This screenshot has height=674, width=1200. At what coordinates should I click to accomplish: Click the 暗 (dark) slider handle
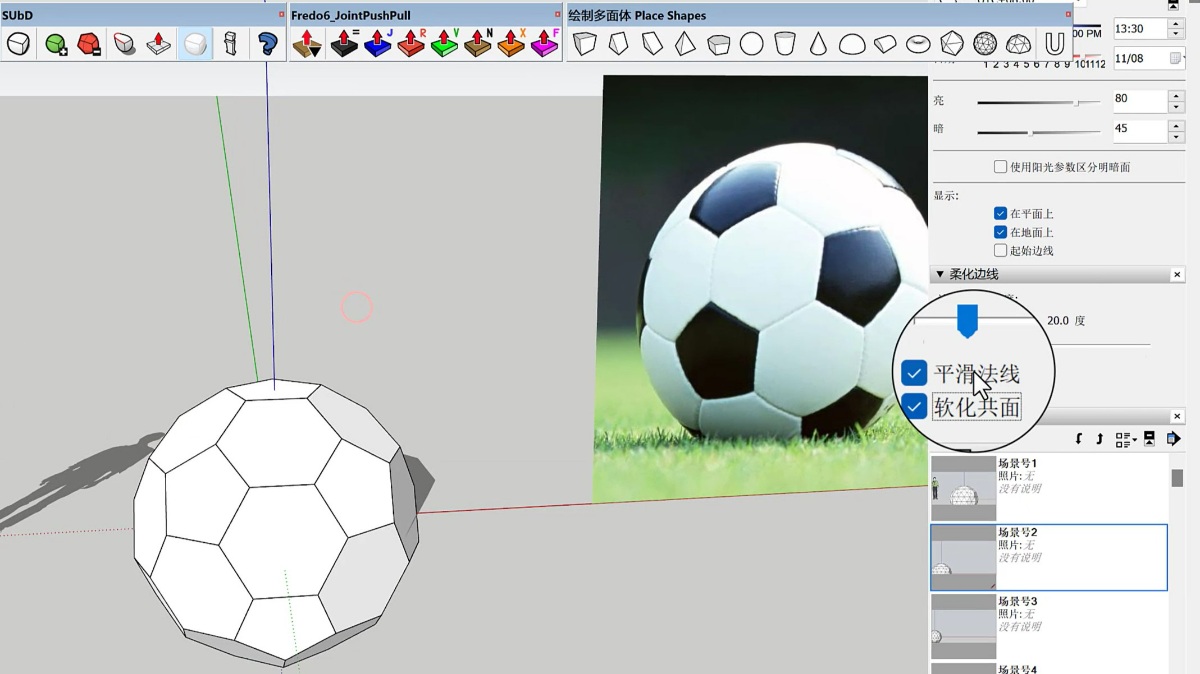pyautogui.click(x=1030, y=131)
